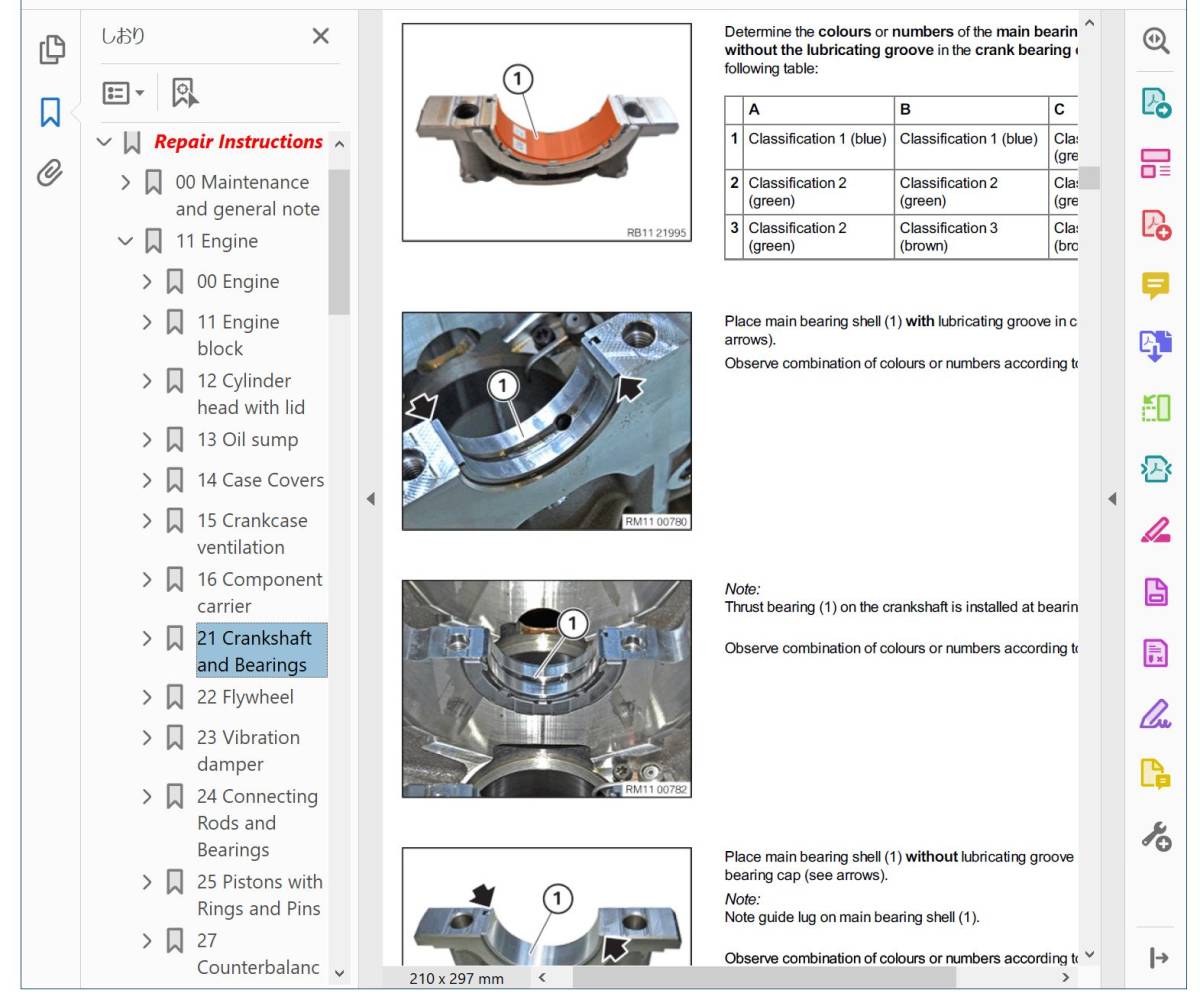Open the page thumbnails panel
The image size is (1200, 1003).
coord(51,49)
